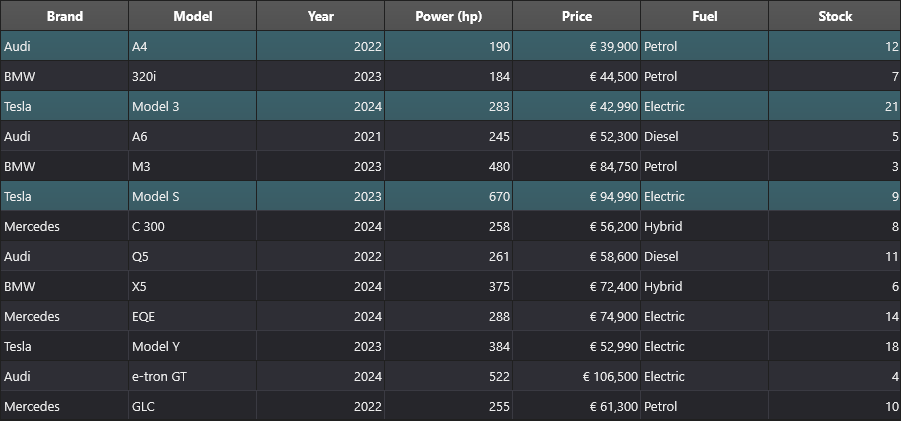The image size is (901, 421).
Task: Click the Mercedes GLC price € 61,300
Action: coord(576,406)
